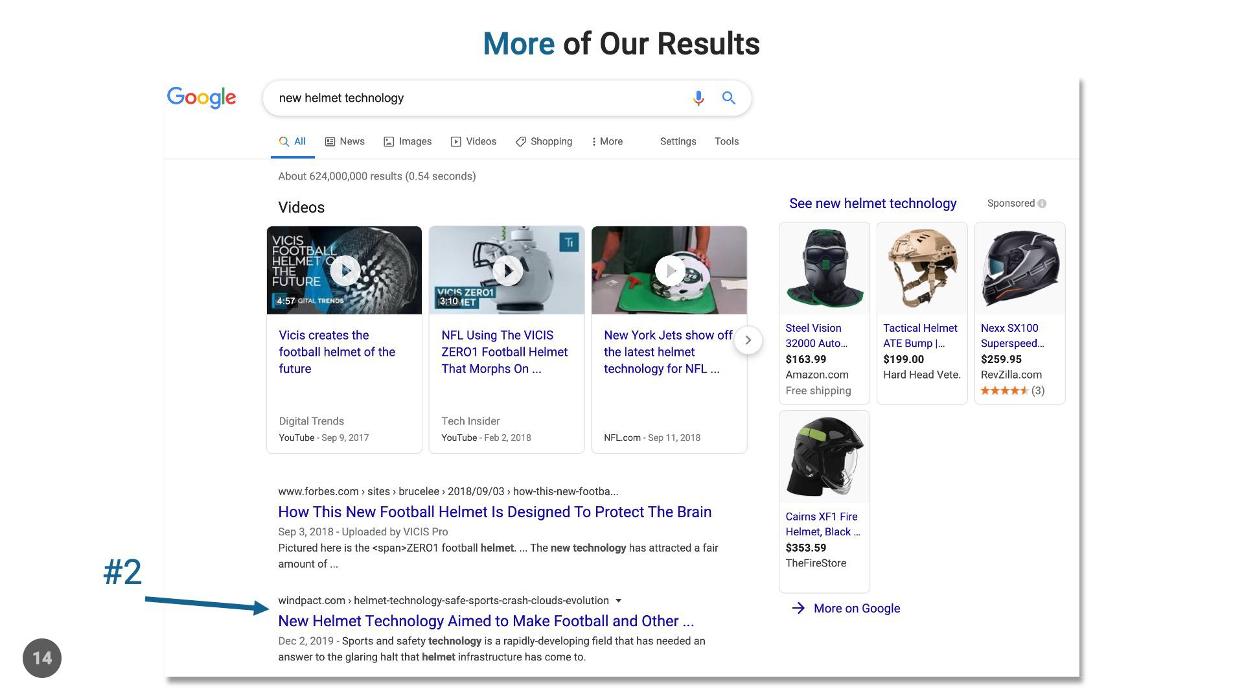The width and height of the screenshot is (1244, 700).
Task: Click the microphone voice search icon
Action: (x=698, y=98)
